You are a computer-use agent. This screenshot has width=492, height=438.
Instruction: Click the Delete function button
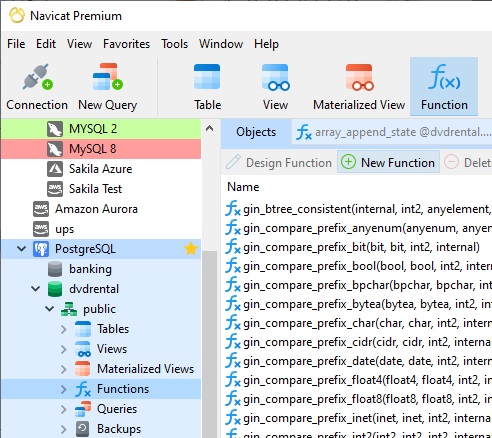(x=467, y=162)
